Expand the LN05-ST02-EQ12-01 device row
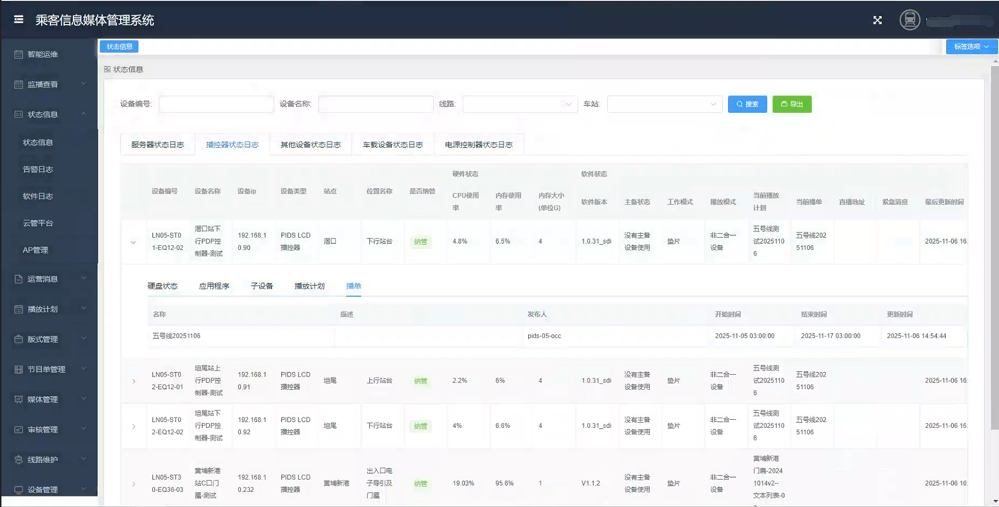999x507 pixels. pyautogui.click(x=134, y=381)
